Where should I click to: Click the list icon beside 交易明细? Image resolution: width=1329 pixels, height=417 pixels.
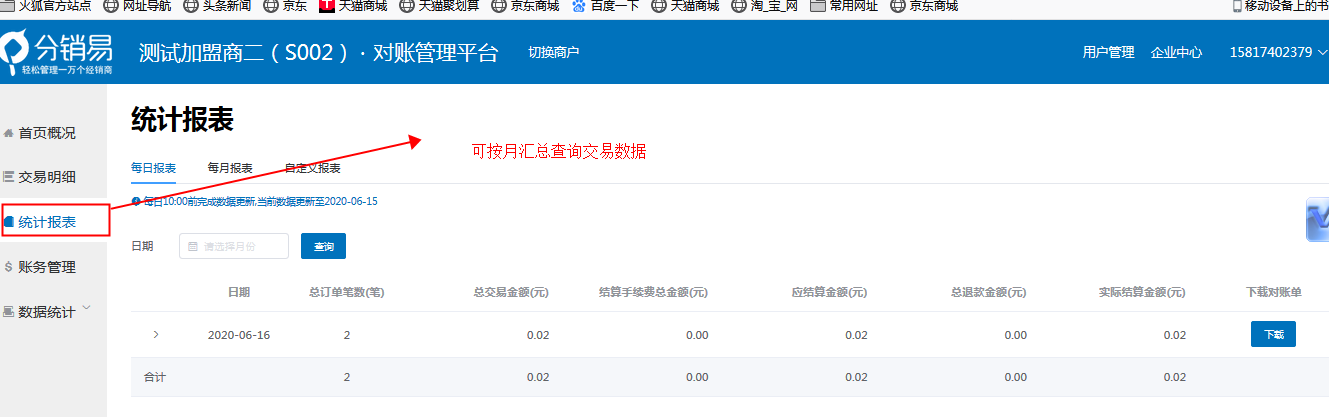(x=9, y=178)
